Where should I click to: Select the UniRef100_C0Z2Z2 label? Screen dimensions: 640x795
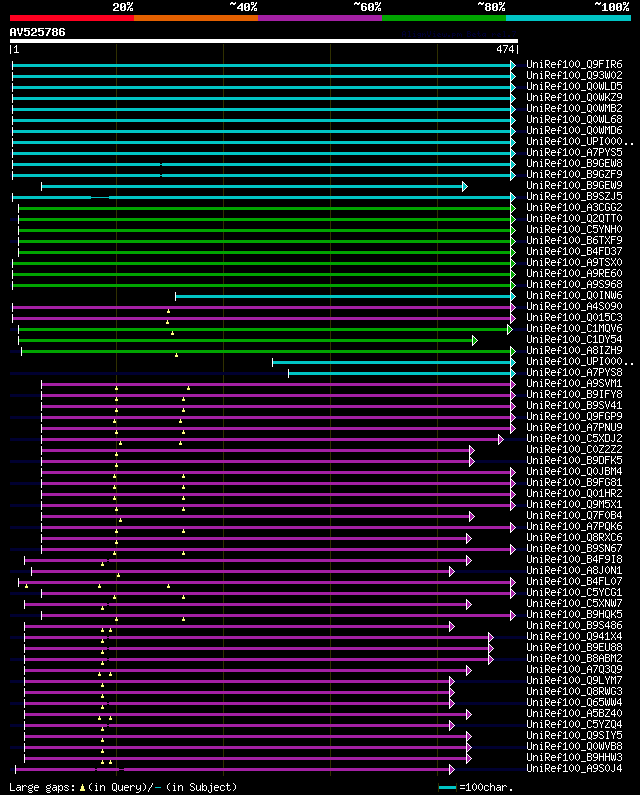coord(574,450)
